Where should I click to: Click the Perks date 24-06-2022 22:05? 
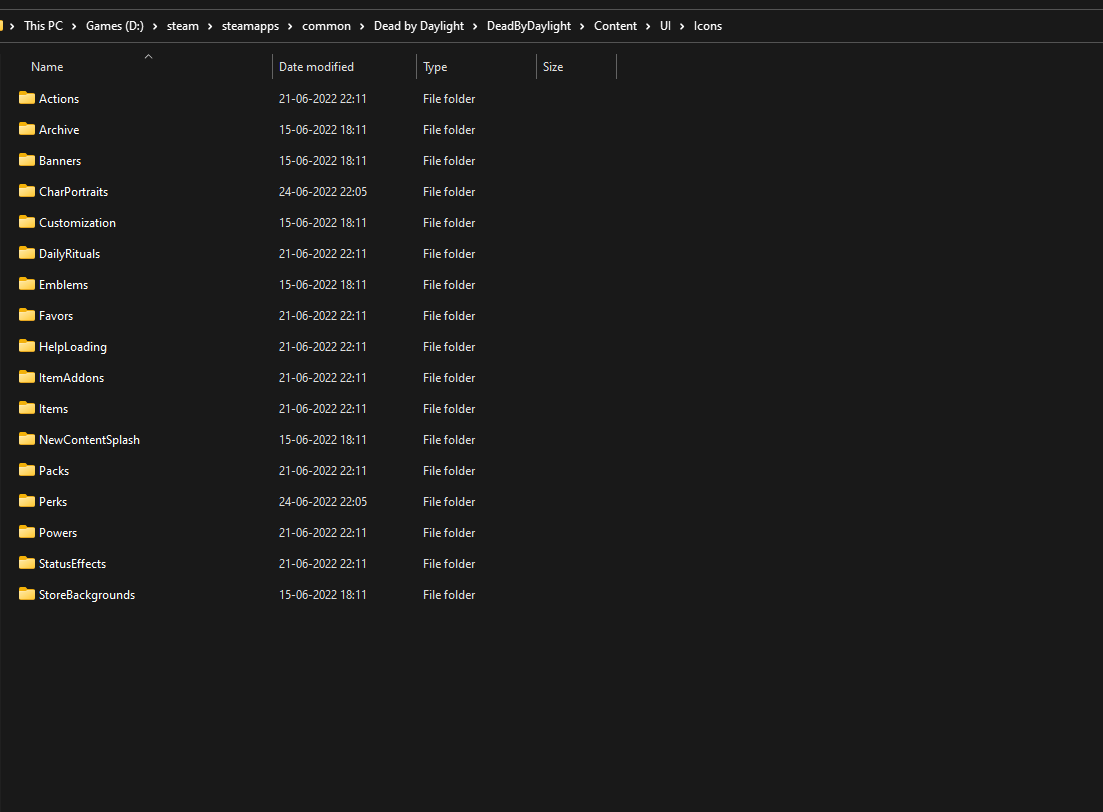(323, 502)
